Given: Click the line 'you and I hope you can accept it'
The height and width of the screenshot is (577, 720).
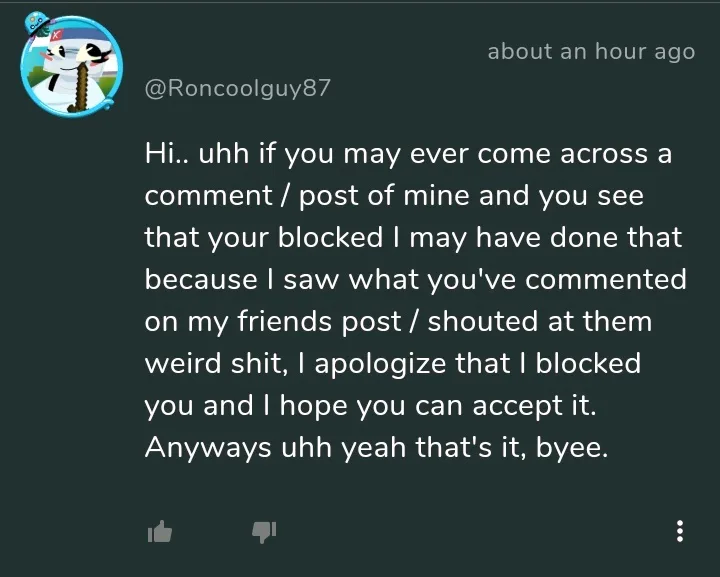Looking at the screenshot, I should coord(370,406).
